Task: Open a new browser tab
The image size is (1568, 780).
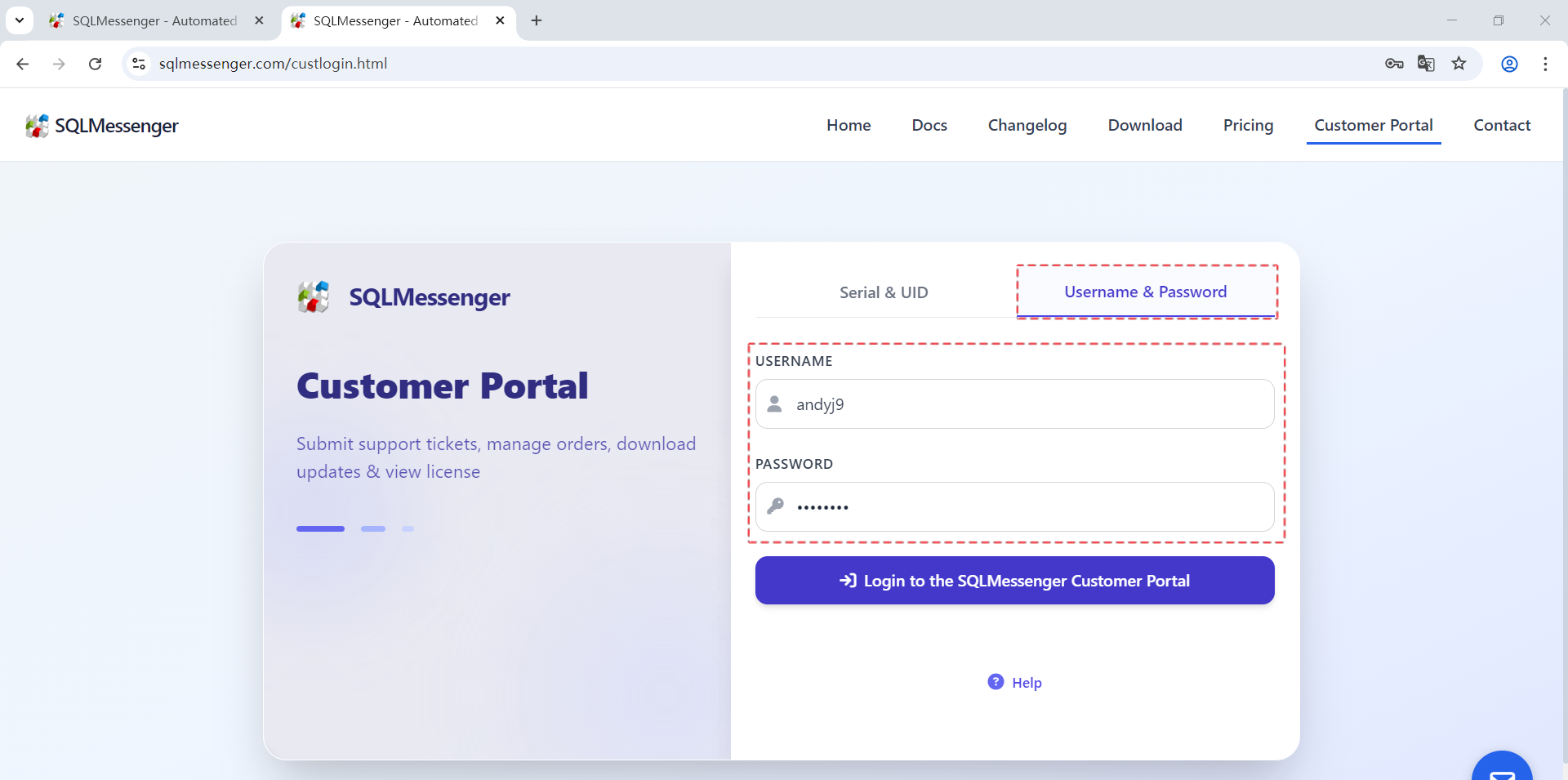Action: pyautogui.click(x=537, y=20)
